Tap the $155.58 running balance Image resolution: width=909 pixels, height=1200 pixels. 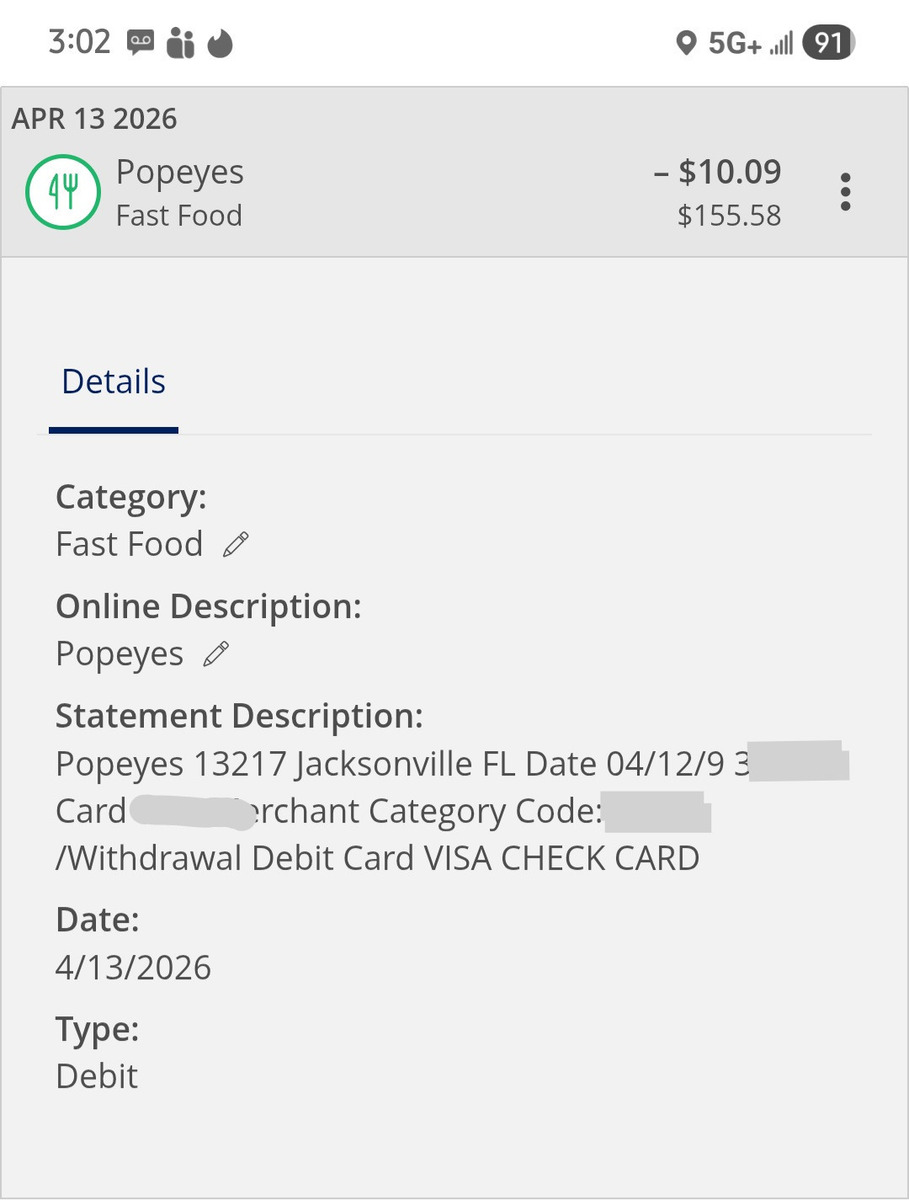pyautogui.click(x=729, y=216)
